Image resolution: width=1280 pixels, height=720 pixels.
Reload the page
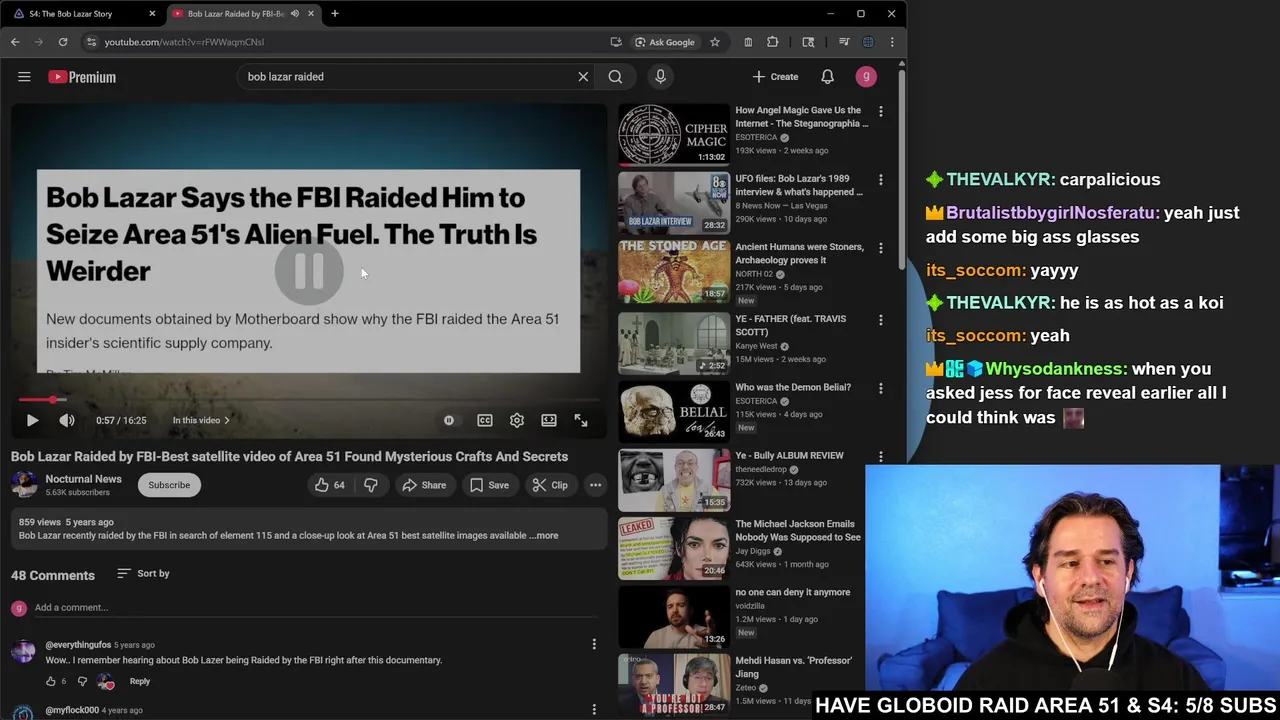pos(63,42)
